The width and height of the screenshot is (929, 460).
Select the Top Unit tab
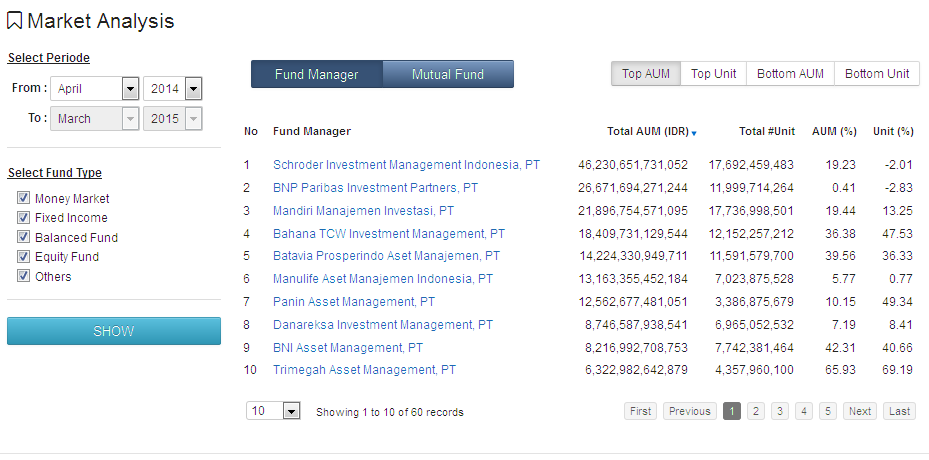point(713,74)
